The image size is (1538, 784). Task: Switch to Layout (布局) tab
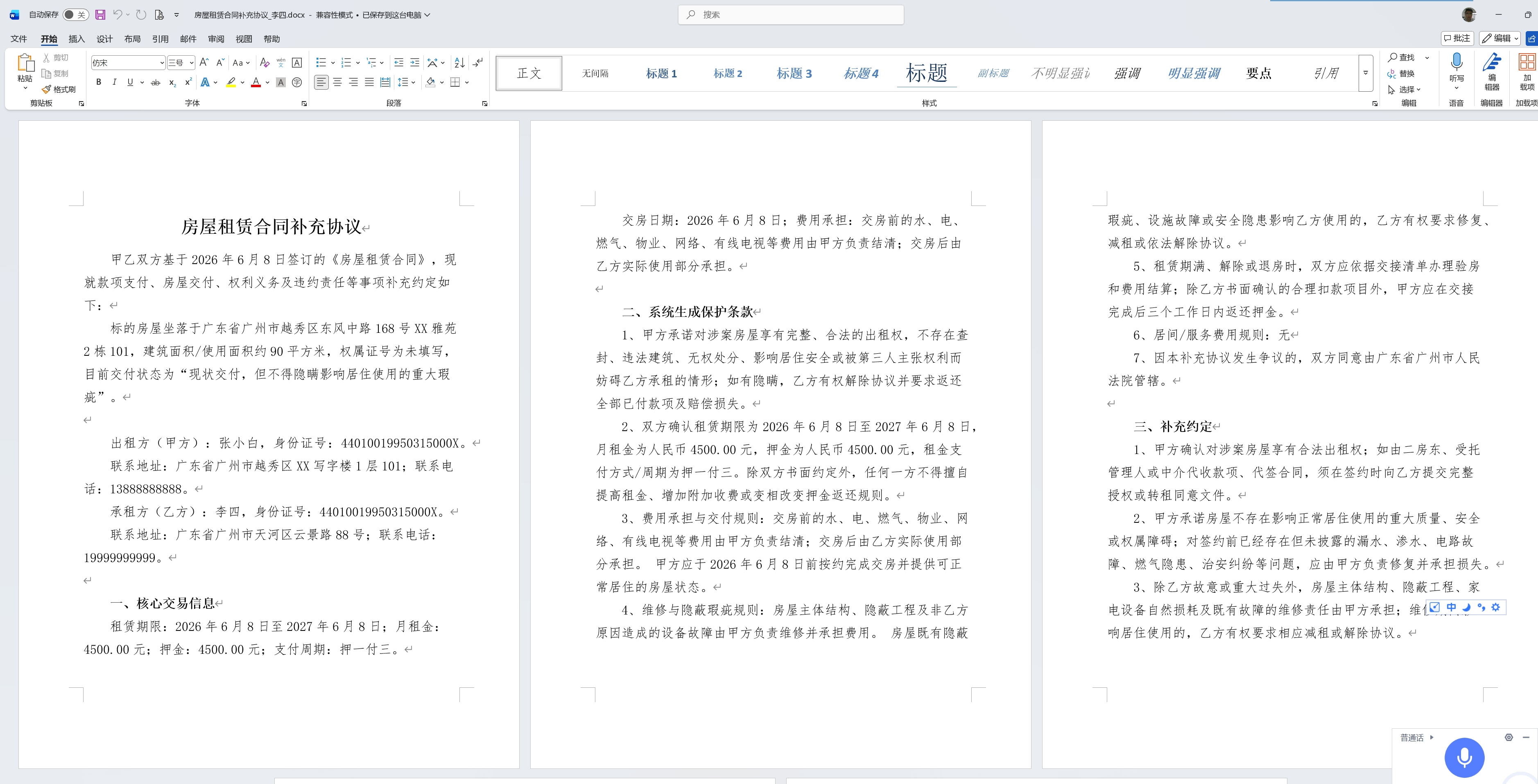(133, 39)
